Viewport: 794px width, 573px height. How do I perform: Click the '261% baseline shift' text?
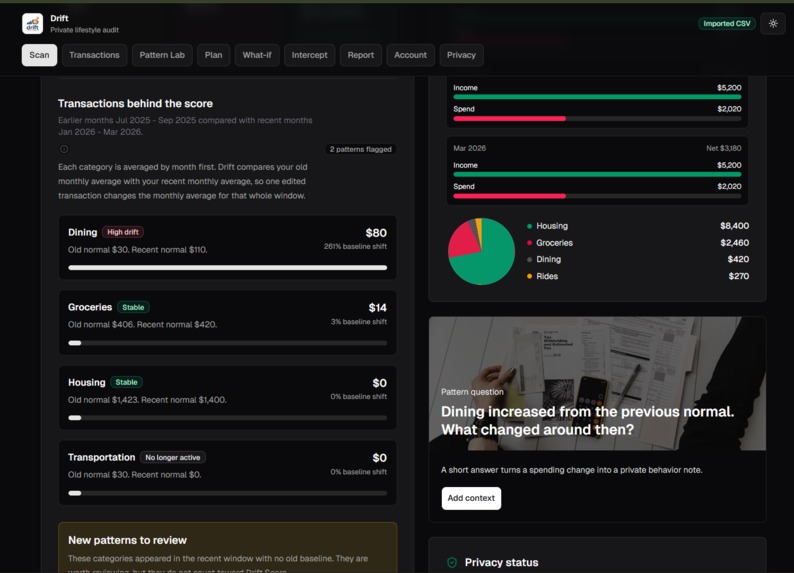tap(355, 247)
